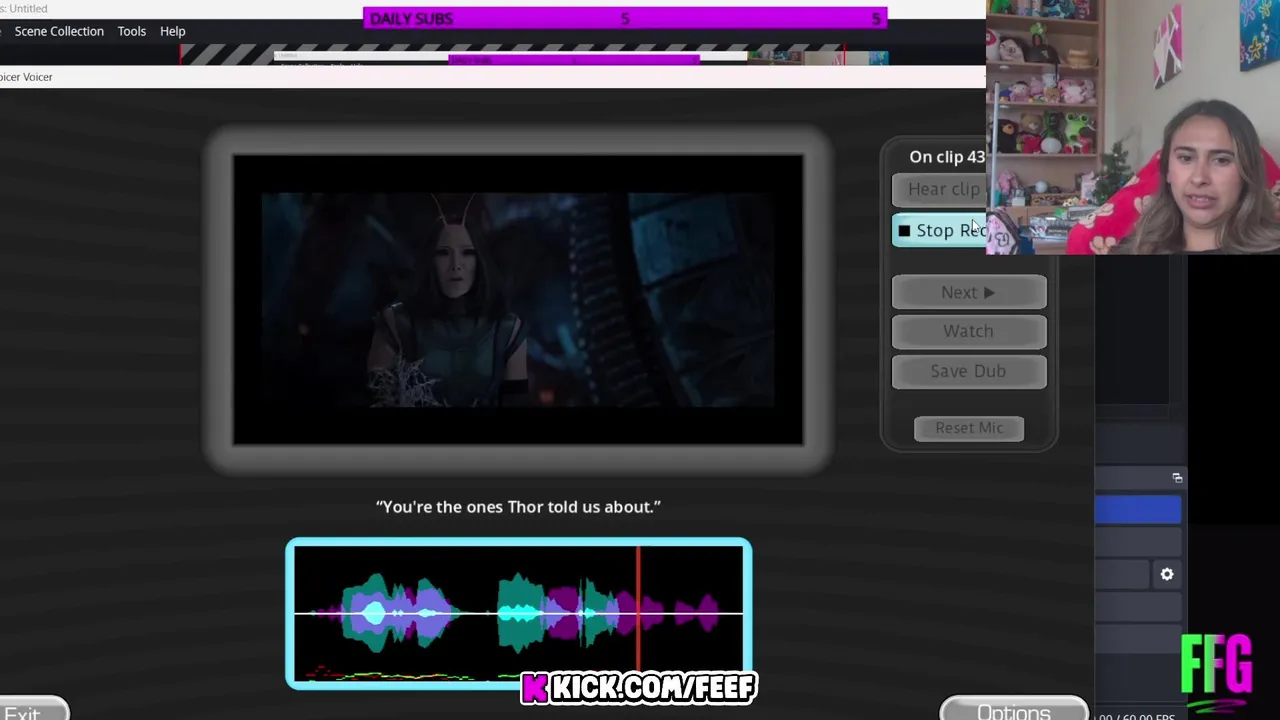1280x720 pixels.
Task: Click the pop-out dock icon in OBS panel
Action: click(x=1177, y=478)
